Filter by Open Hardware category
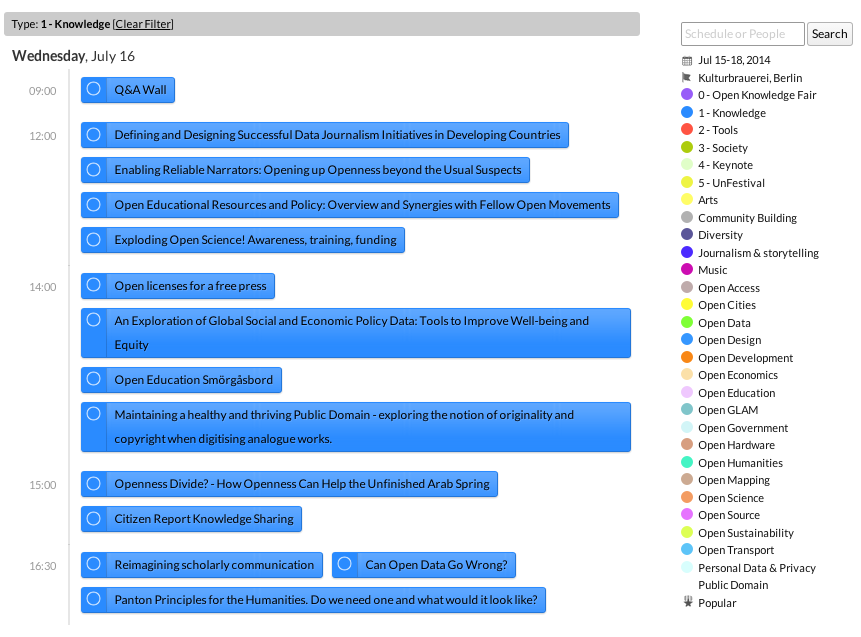861x637 pixels. (x=736, y=445)
